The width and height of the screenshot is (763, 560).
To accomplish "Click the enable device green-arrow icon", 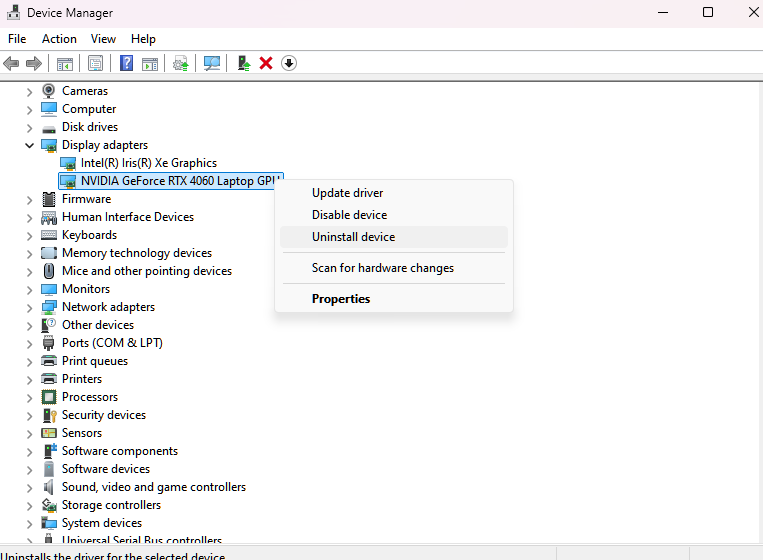I will pyautogui.click(x=243, y=63).
